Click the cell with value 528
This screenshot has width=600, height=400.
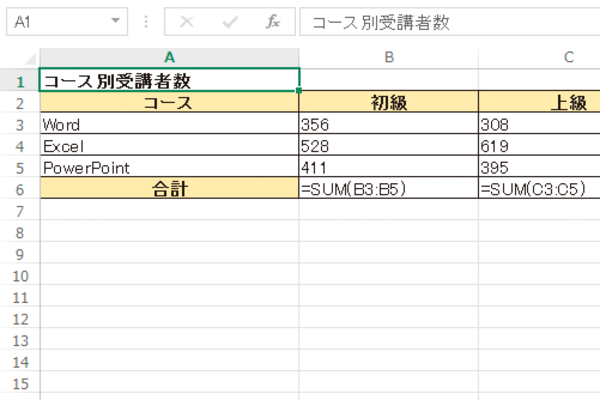(389, 146)
